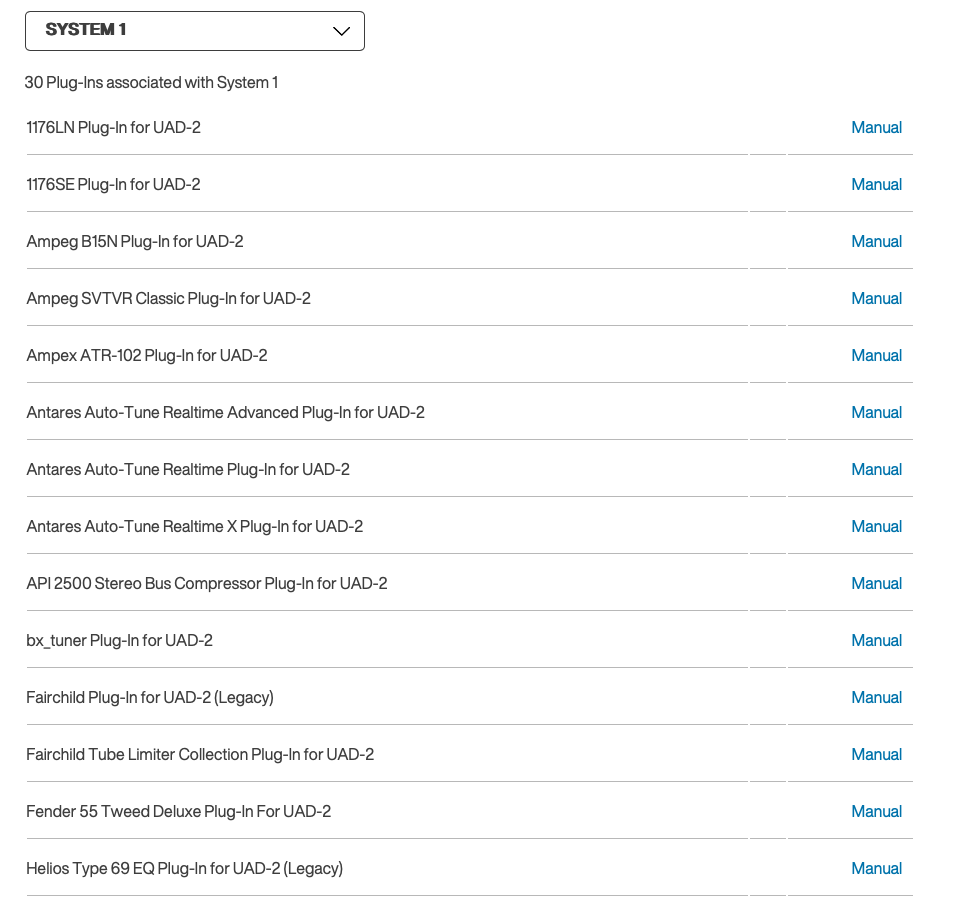This screenshot has height=899, width=955.
Task: Open Manual for Fairchild Plug-In (Legacy)
Action: point(876,698)
